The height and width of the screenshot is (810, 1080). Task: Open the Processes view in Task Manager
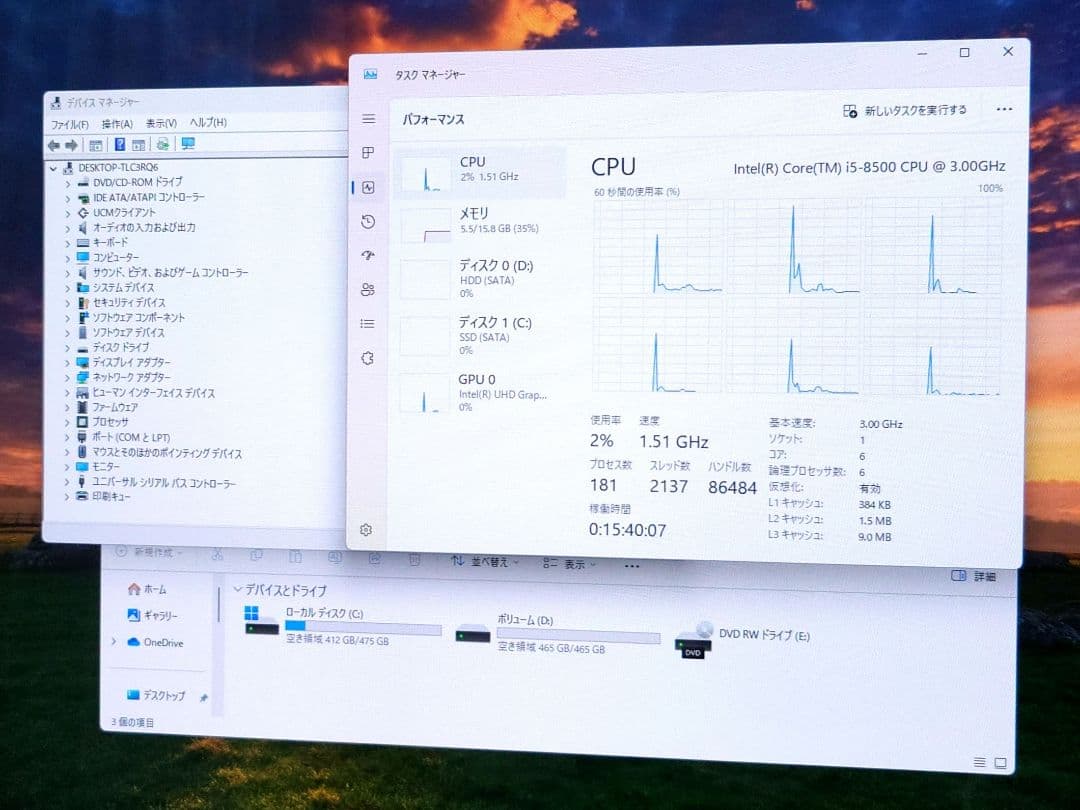[x=367, y=154]
